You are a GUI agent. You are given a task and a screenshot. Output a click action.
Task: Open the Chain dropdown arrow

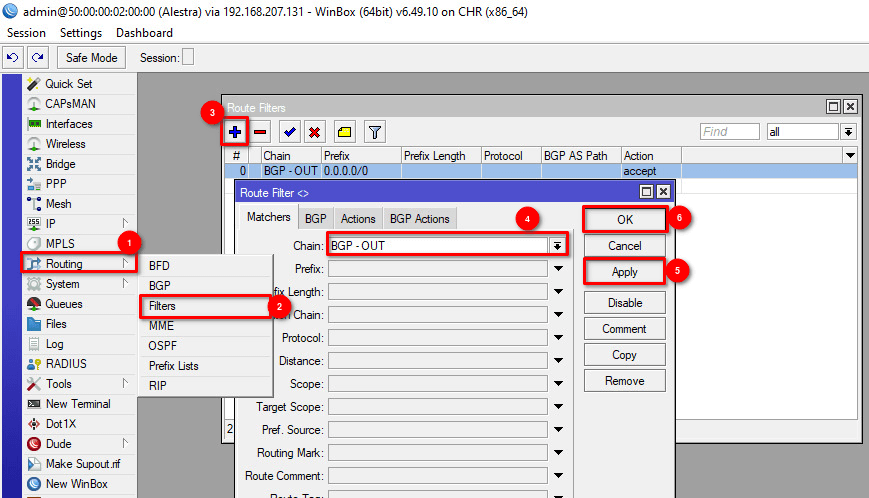pos(557,245)
